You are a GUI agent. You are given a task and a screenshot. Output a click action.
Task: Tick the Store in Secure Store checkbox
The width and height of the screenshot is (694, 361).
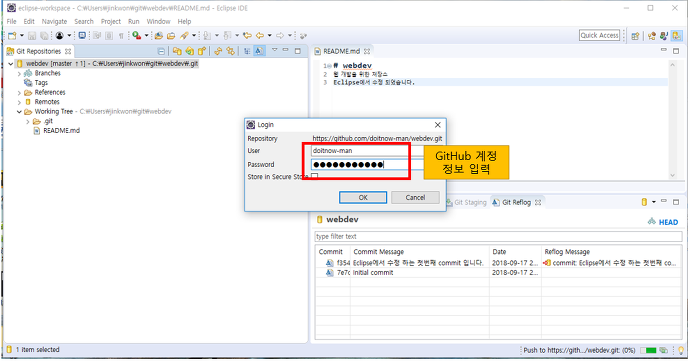coord(314,177)
